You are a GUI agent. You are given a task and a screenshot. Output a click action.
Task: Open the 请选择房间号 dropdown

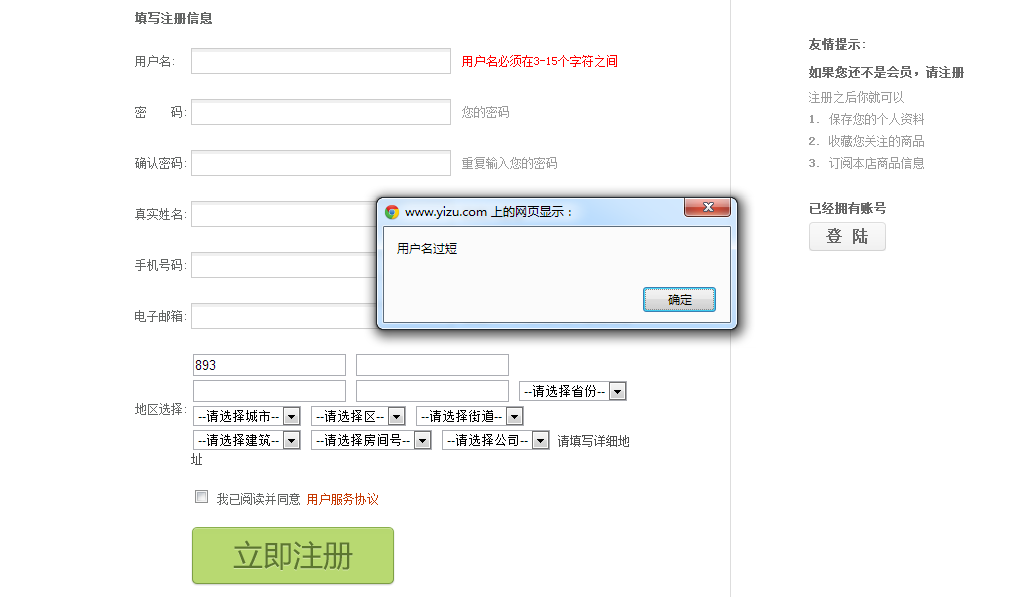371,440
